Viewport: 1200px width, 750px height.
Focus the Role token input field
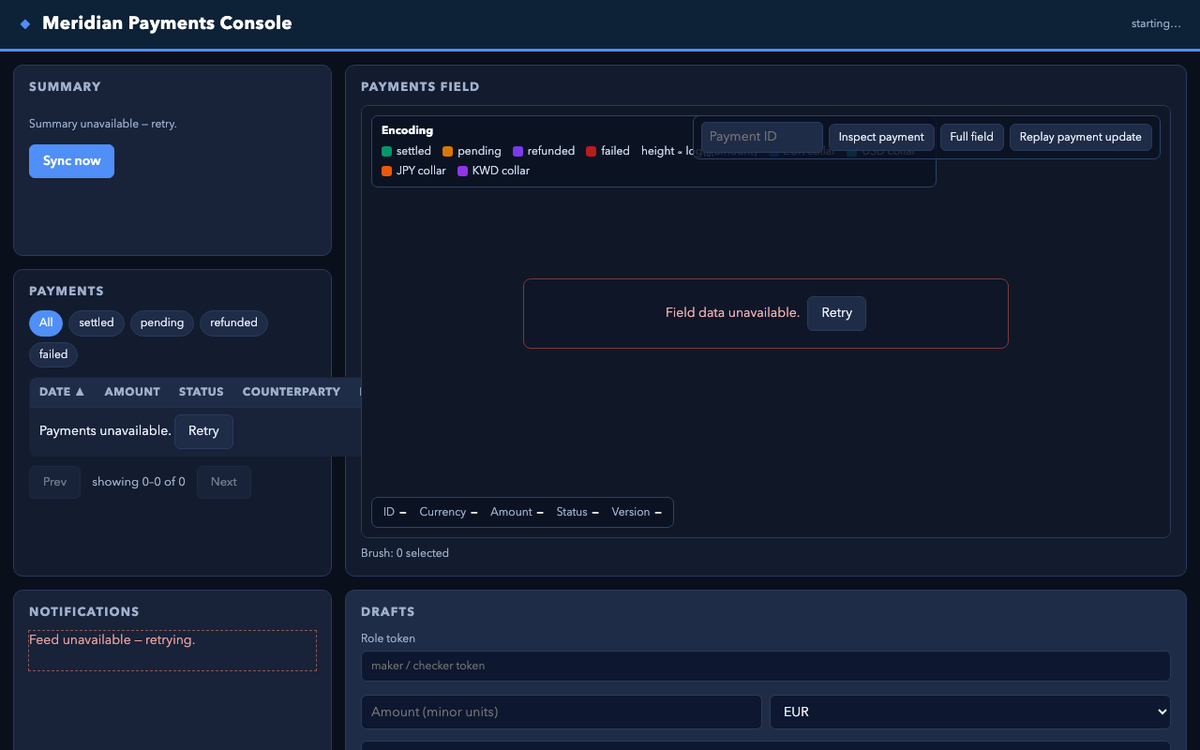(x=765, y=666)
